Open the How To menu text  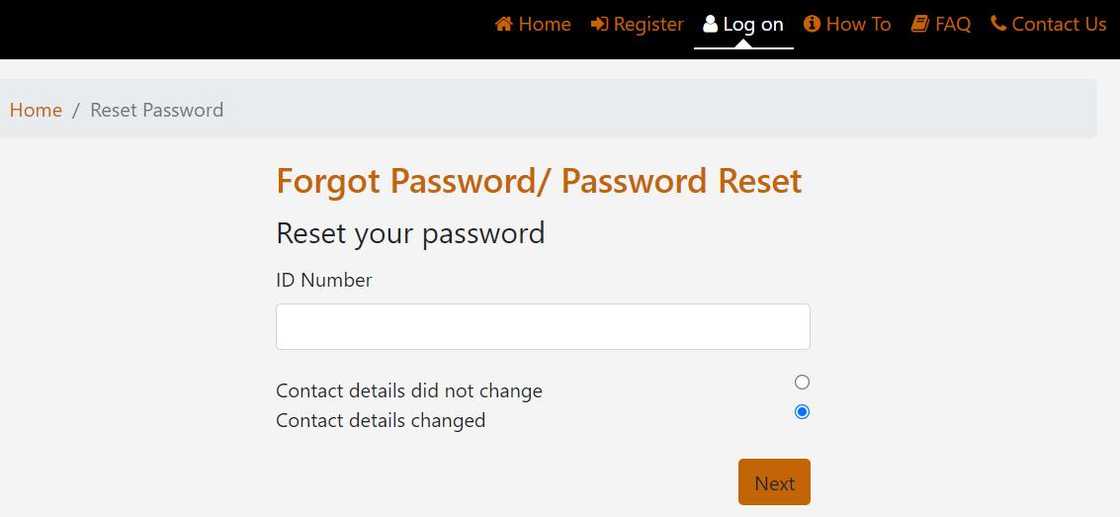tap(858, 24)
